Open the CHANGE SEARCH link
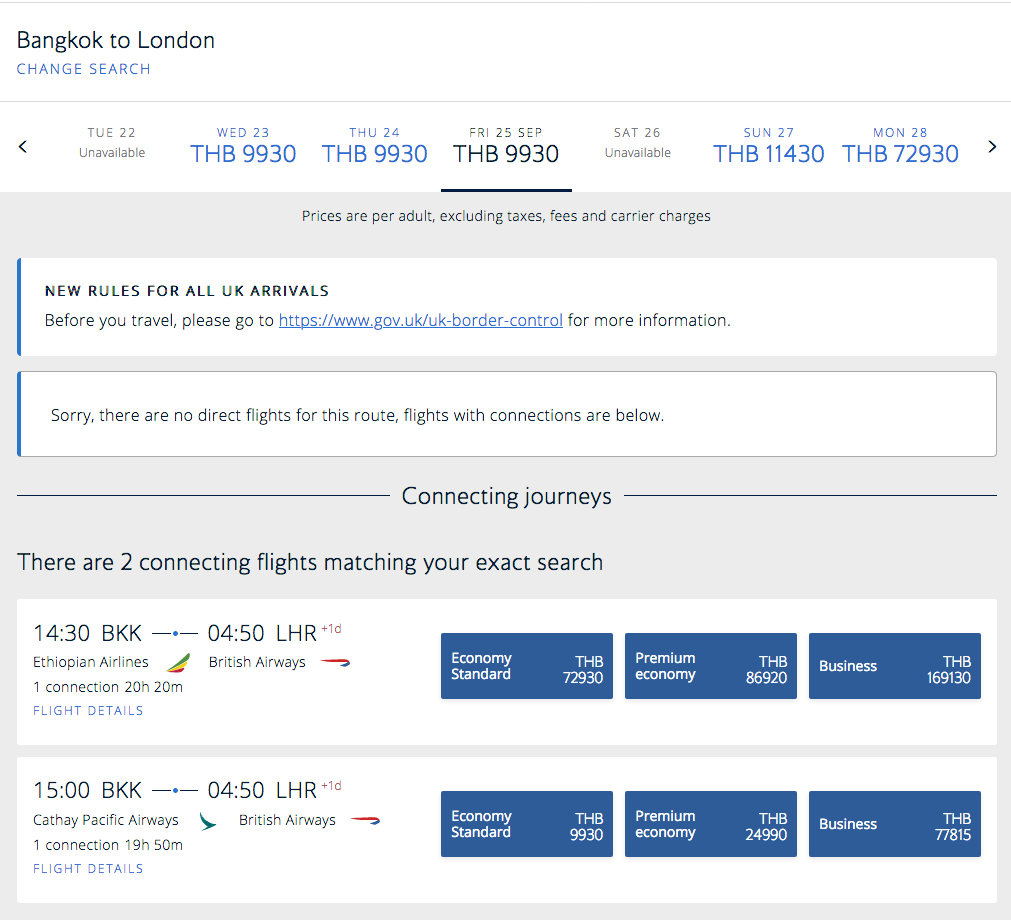 [x=84, y=69]
